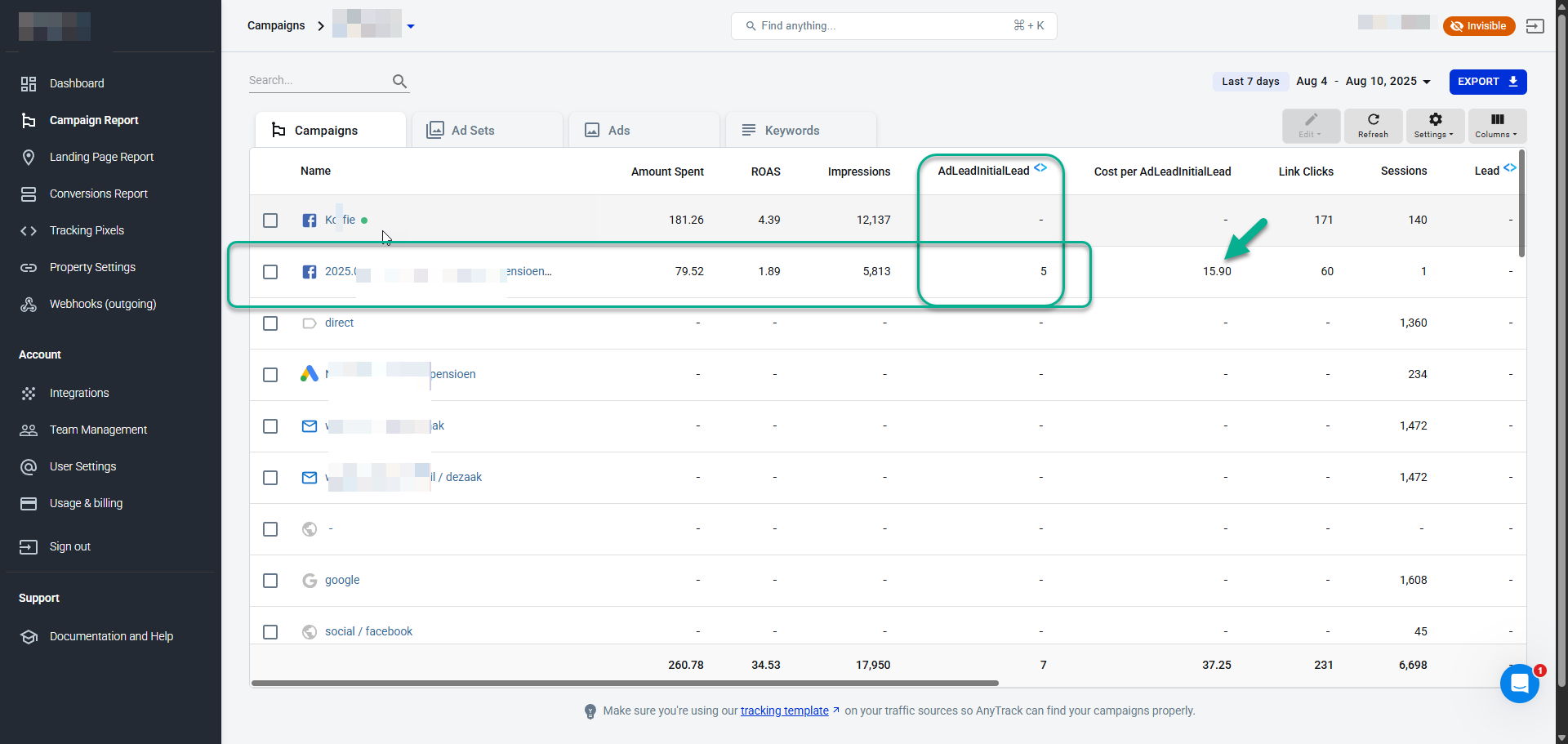Switch to the Keywords tab
Image resolution: width=1568 pixels, height=744 pixels.
coord(801,130)
